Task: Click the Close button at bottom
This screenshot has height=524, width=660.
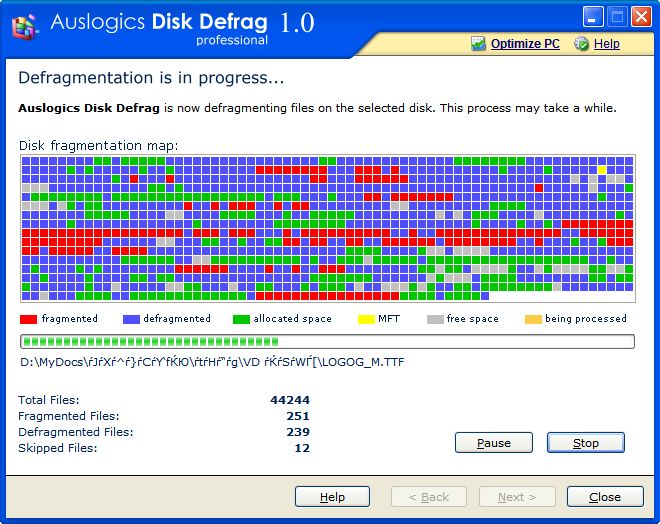Action: click(x=605, y=497)
